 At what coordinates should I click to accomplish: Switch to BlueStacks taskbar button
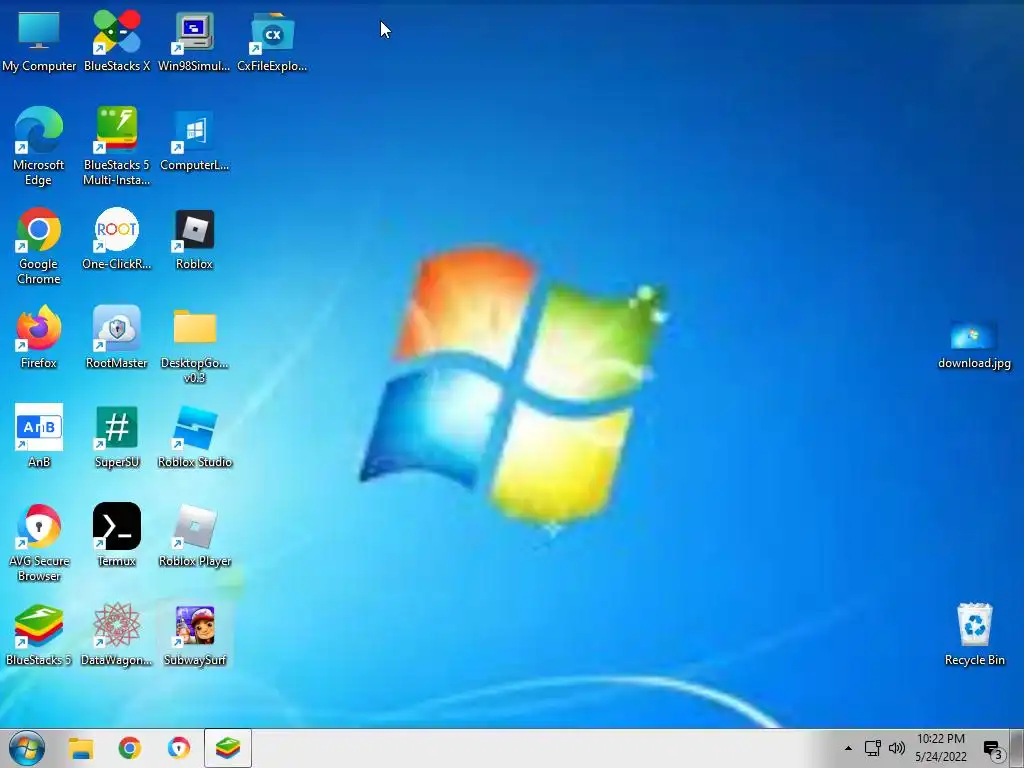(227, 748)
